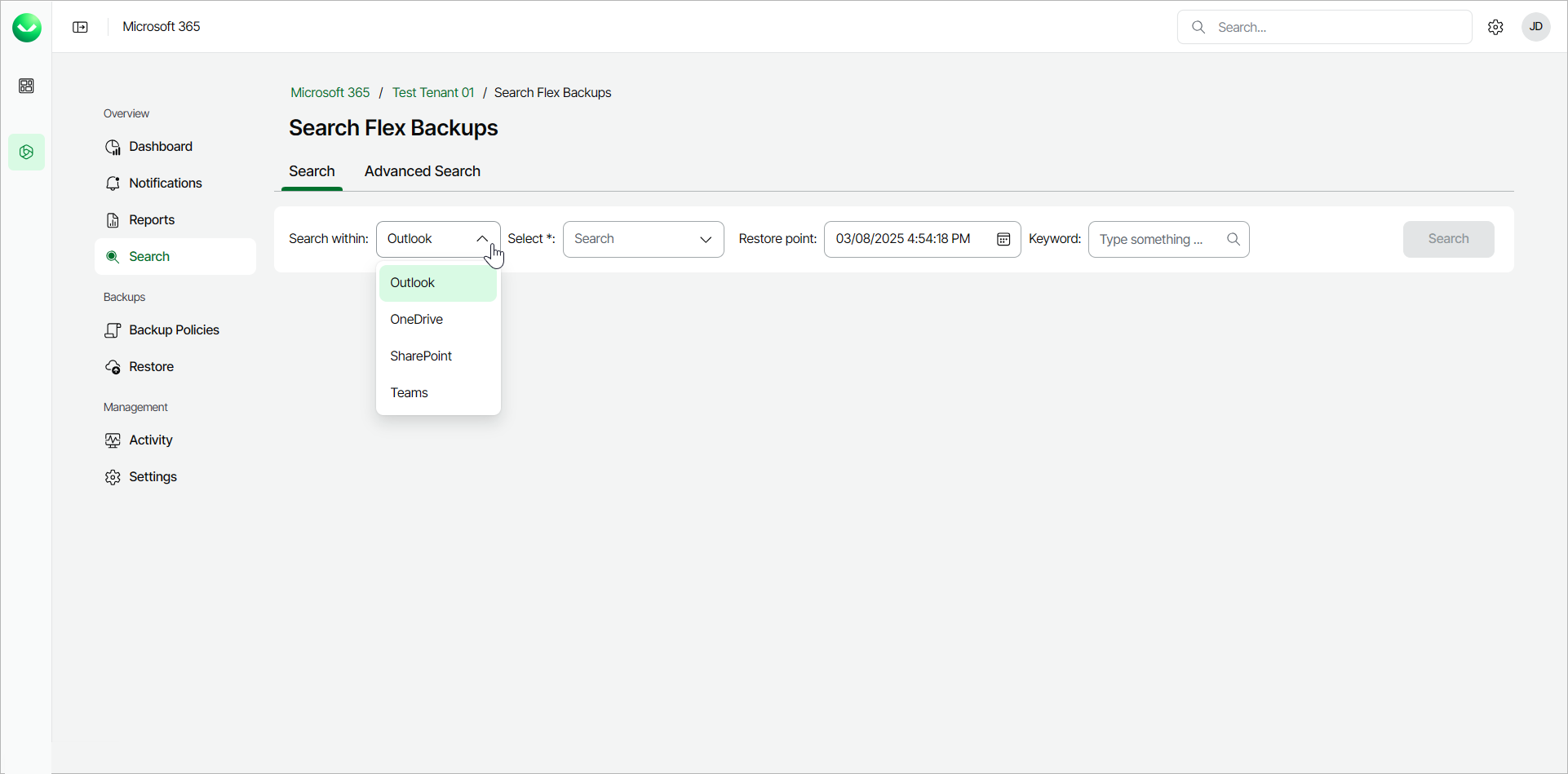Click the Keyword text input
The width and height of the screenshot is (1568, 774).
tap(1169, 239)
